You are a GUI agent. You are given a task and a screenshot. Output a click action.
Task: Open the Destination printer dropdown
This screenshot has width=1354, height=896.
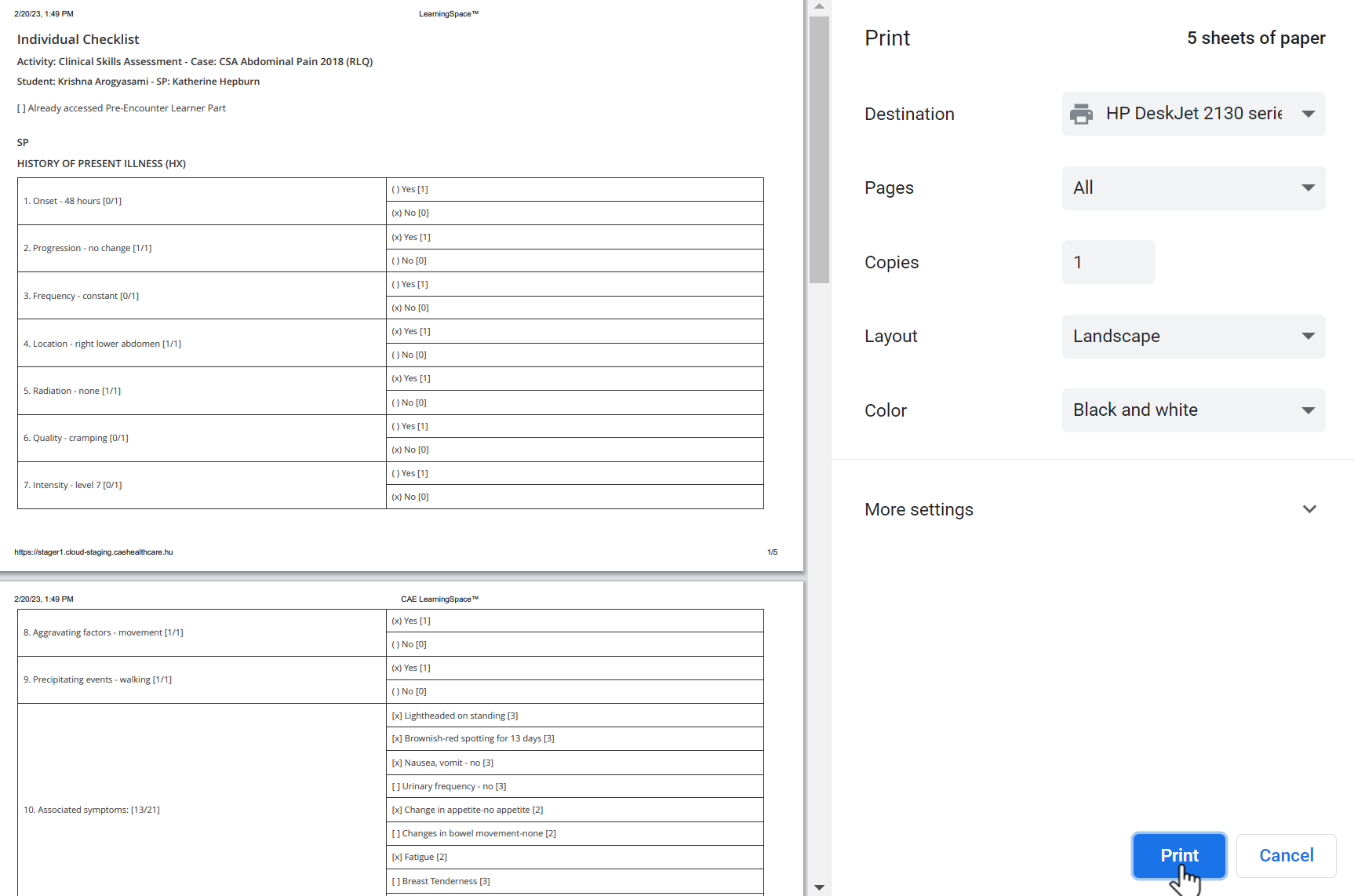tap(1193, 114)
